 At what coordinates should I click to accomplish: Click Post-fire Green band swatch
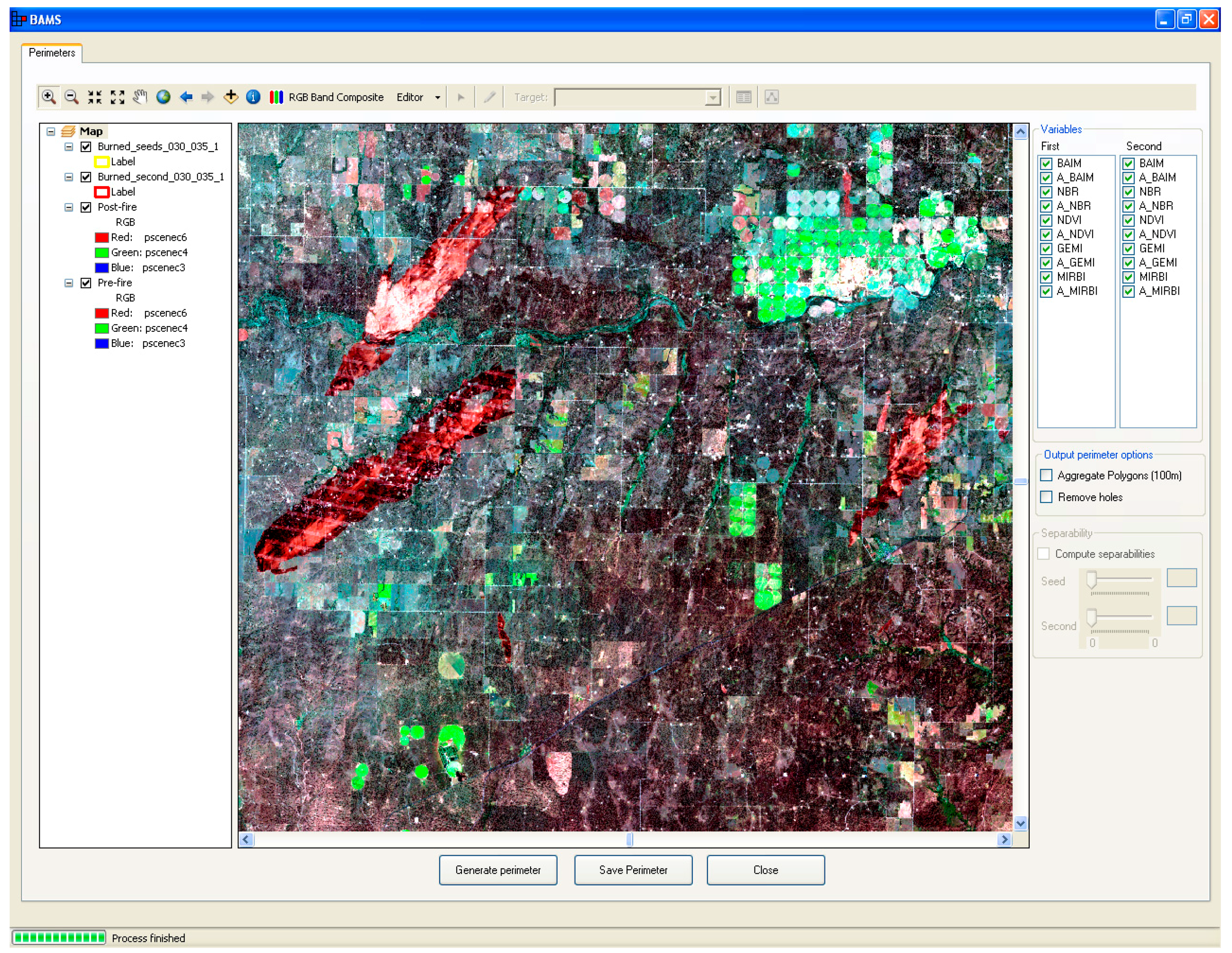101,253
